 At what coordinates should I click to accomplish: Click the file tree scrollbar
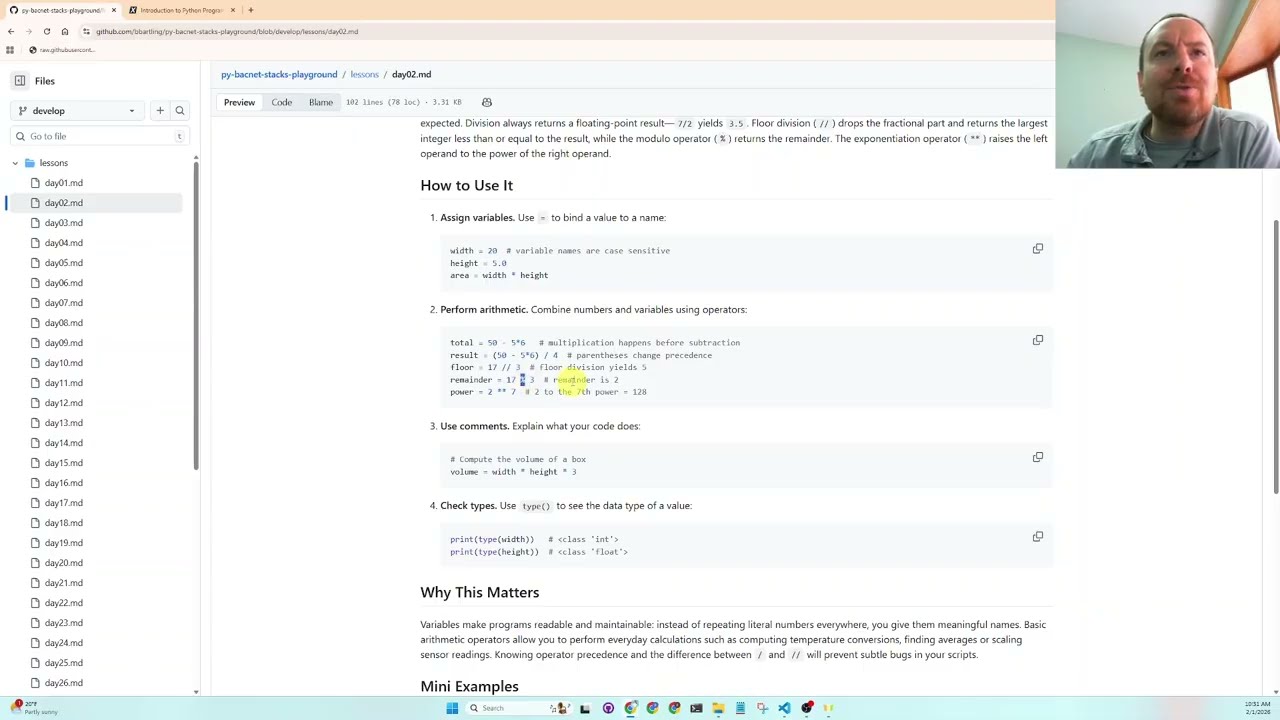point(195,314)
